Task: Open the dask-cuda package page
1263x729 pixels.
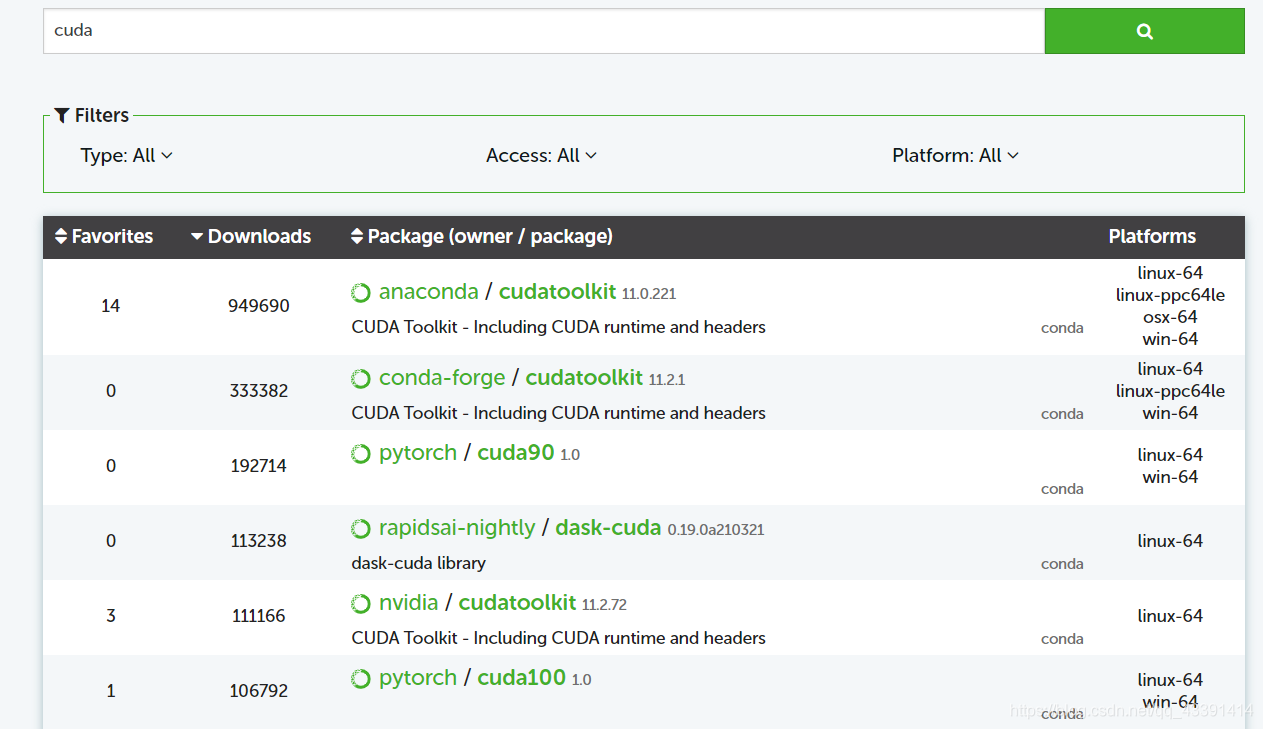Action: point(608,528)
